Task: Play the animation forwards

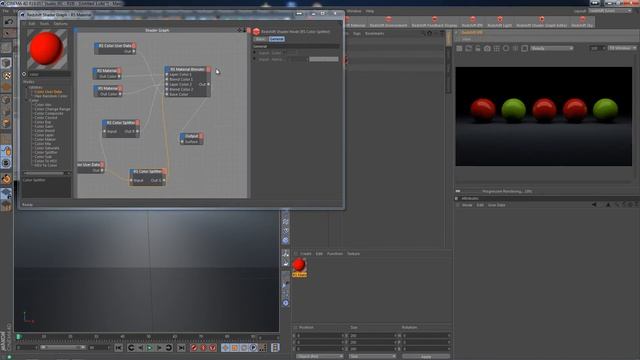Action: [x=150, y=348]
